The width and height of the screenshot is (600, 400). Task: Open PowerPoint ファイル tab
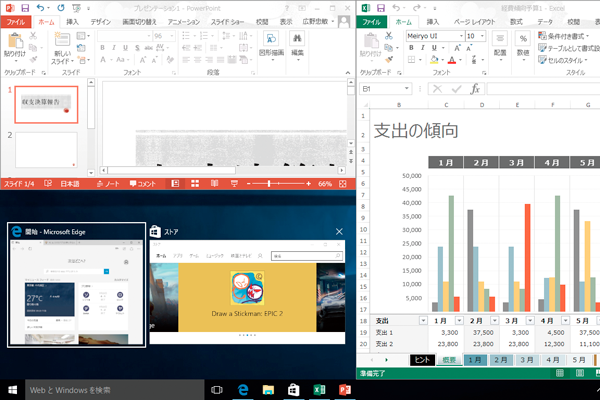pos(16,22)
